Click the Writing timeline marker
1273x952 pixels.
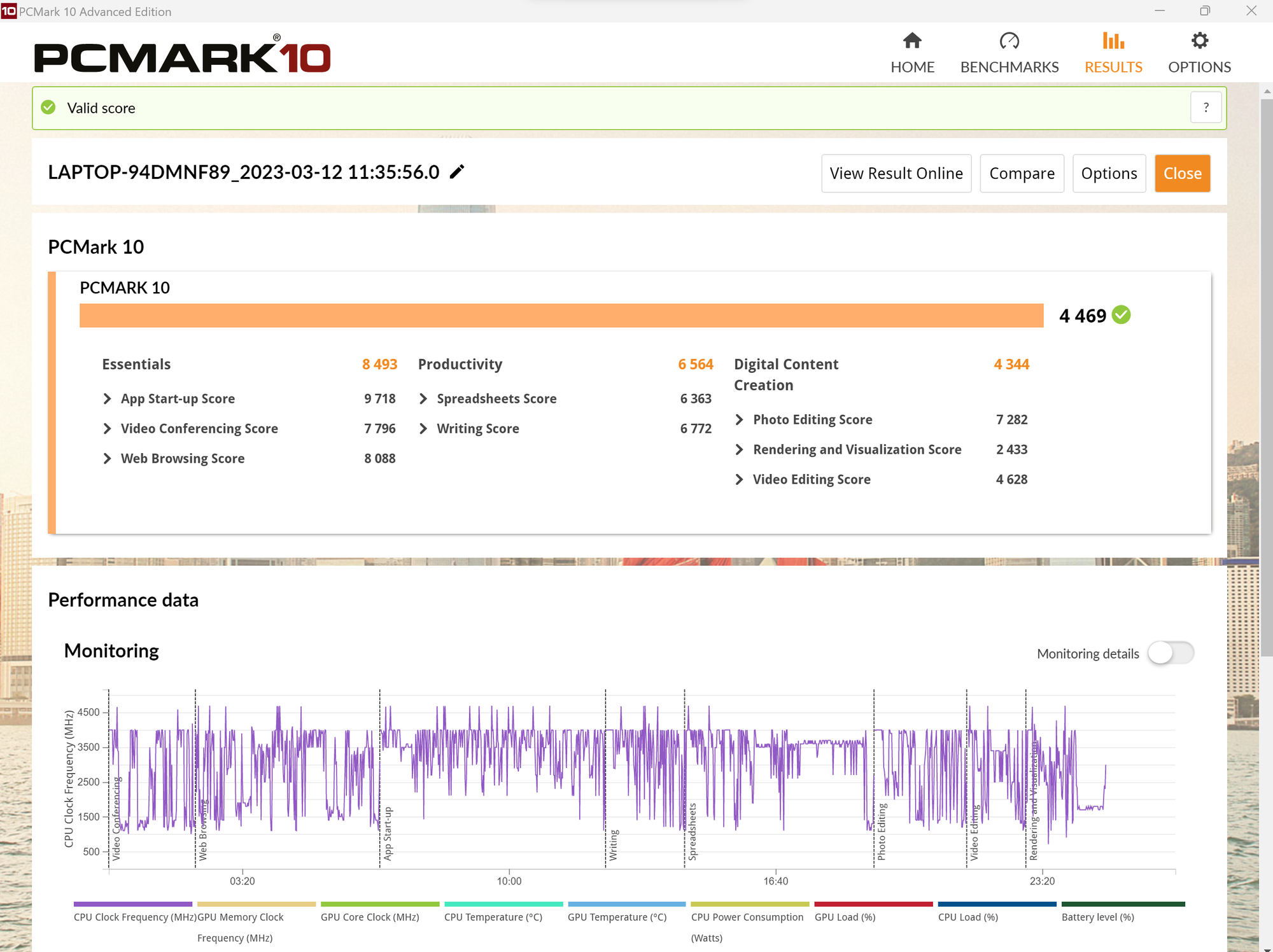click(614, 845)
